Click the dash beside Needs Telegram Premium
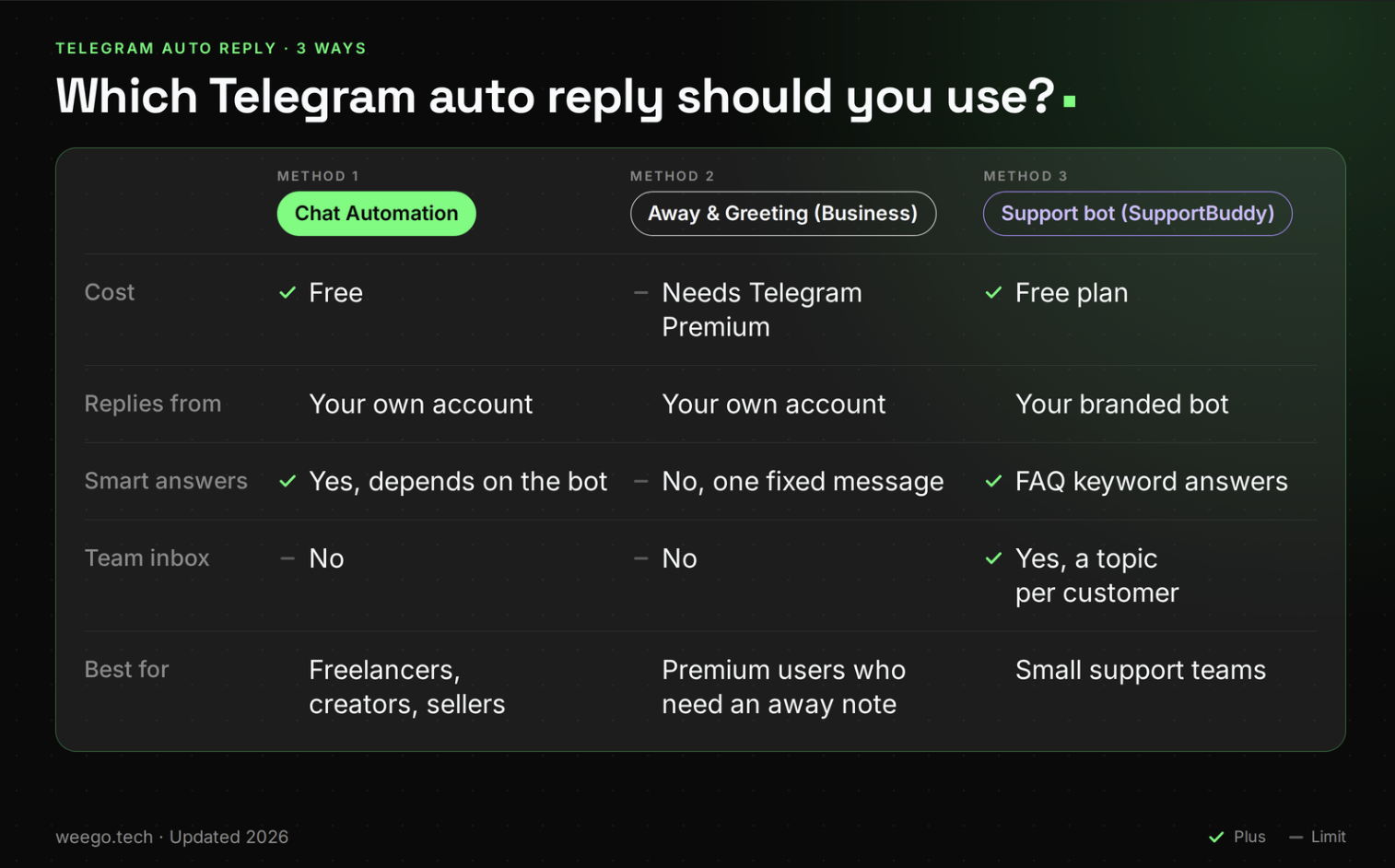1395x868 pixels. click(640, 293)
